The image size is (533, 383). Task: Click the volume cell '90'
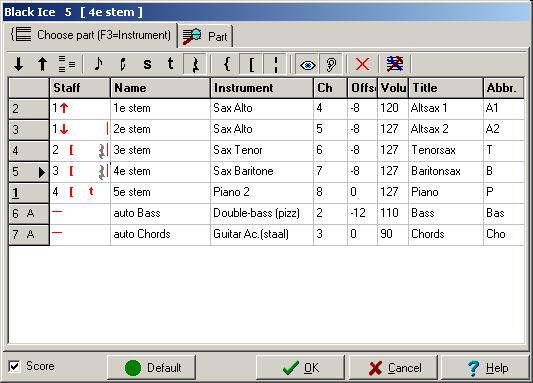coord(393,234)
